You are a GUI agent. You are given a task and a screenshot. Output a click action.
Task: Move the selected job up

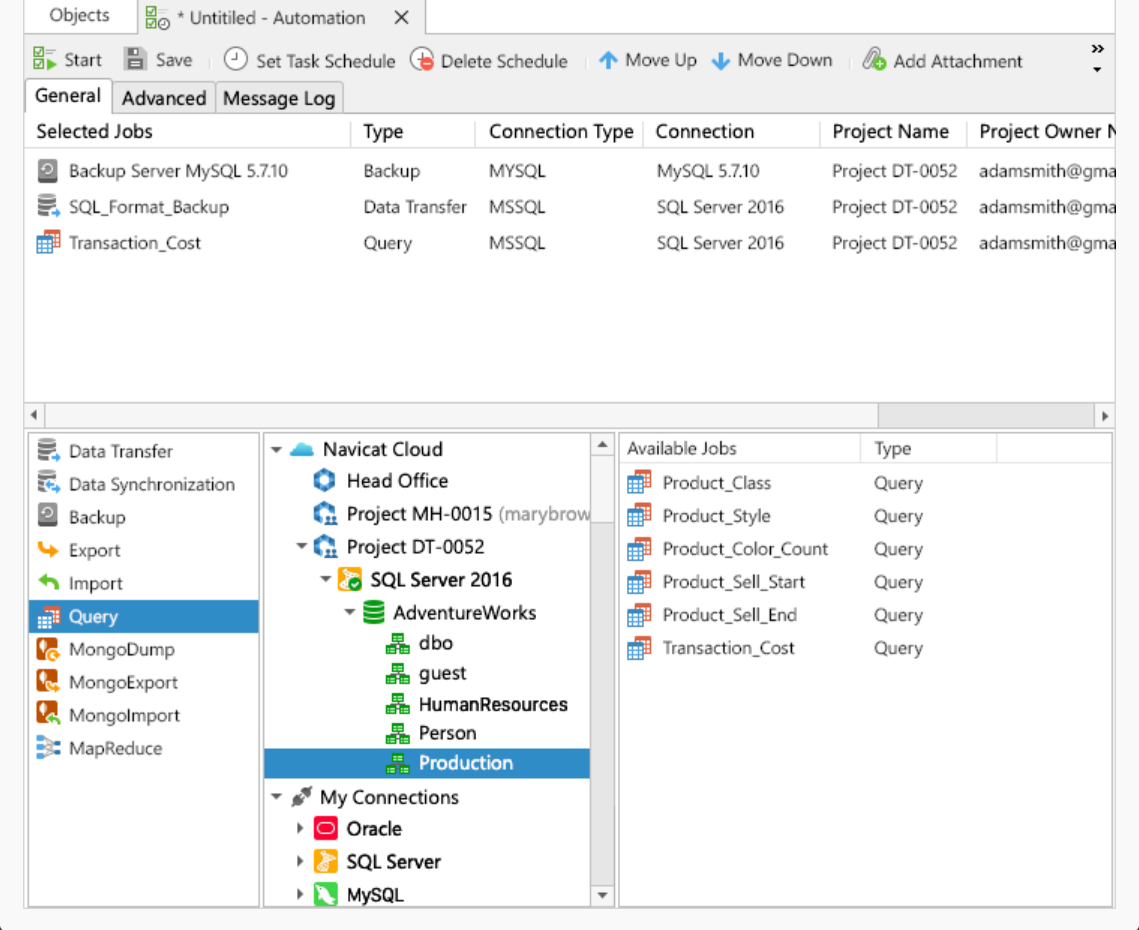[x=608, y=60]
